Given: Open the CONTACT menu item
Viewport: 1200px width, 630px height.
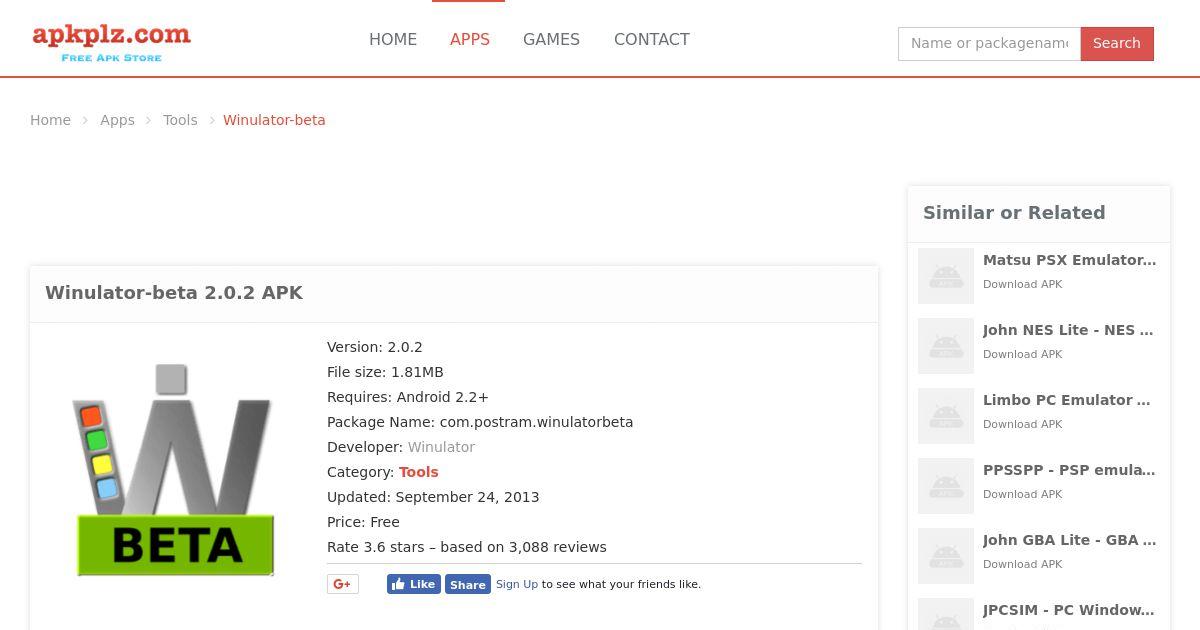Looking at the screenshot, I should [652, 40].
